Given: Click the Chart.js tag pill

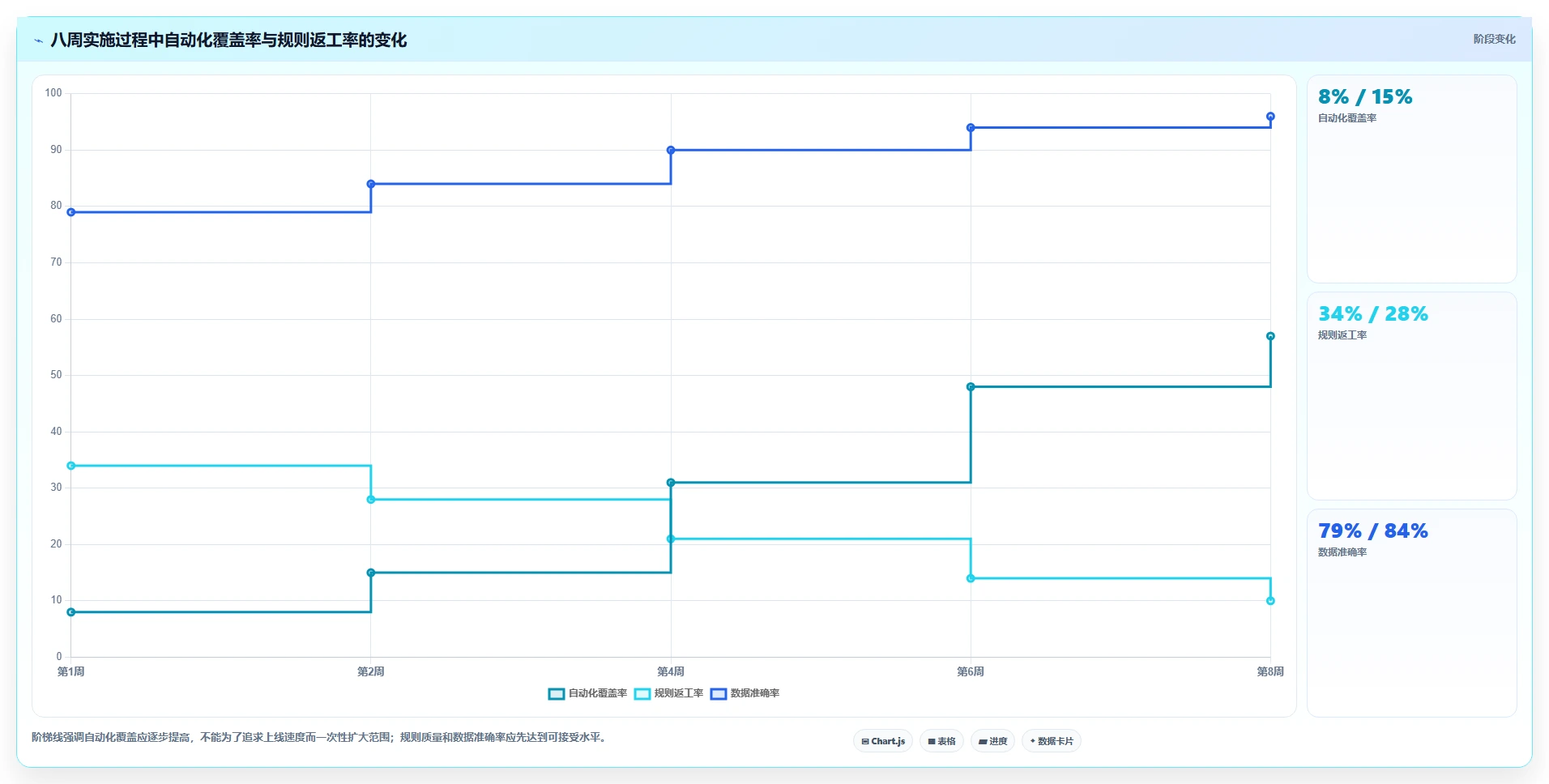Looking at the screenshot, I should coord(883,741).
